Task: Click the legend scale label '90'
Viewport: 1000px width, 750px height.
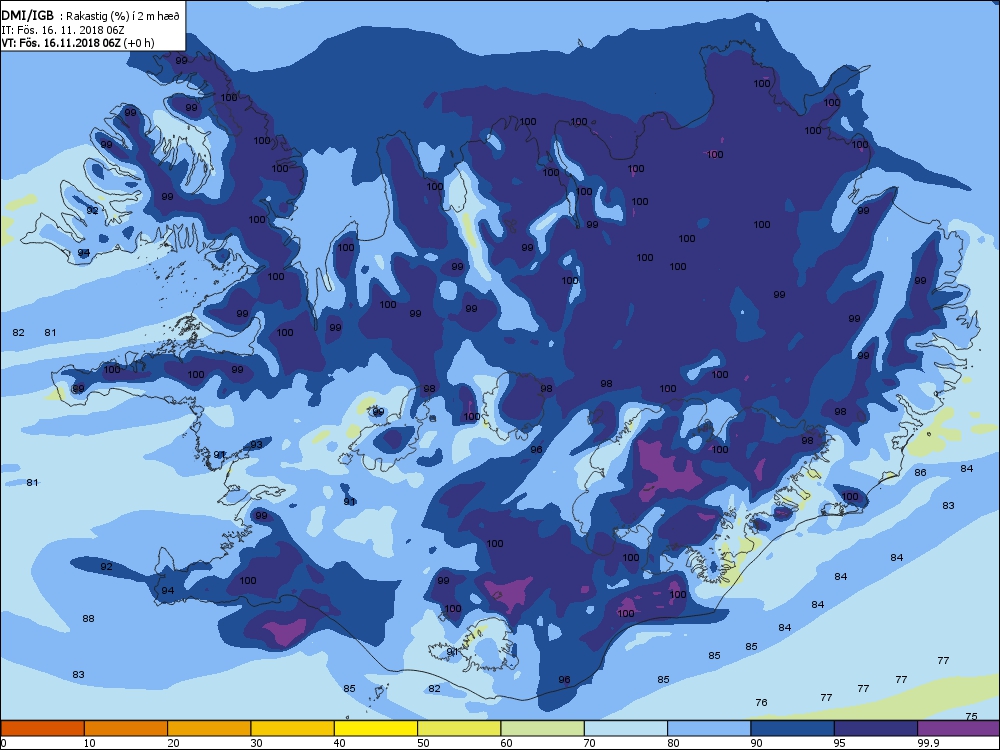Action: coord(756,743)
